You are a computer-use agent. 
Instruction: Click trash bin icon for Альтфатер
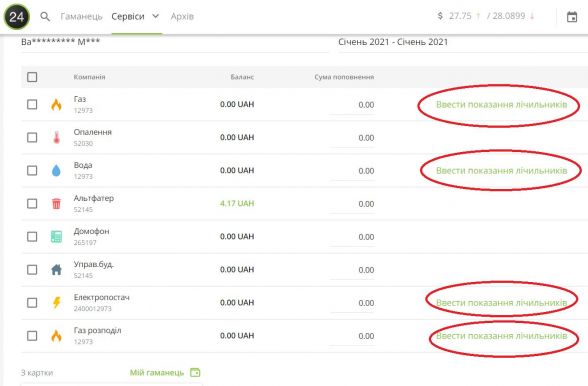[x=56, y=204]
